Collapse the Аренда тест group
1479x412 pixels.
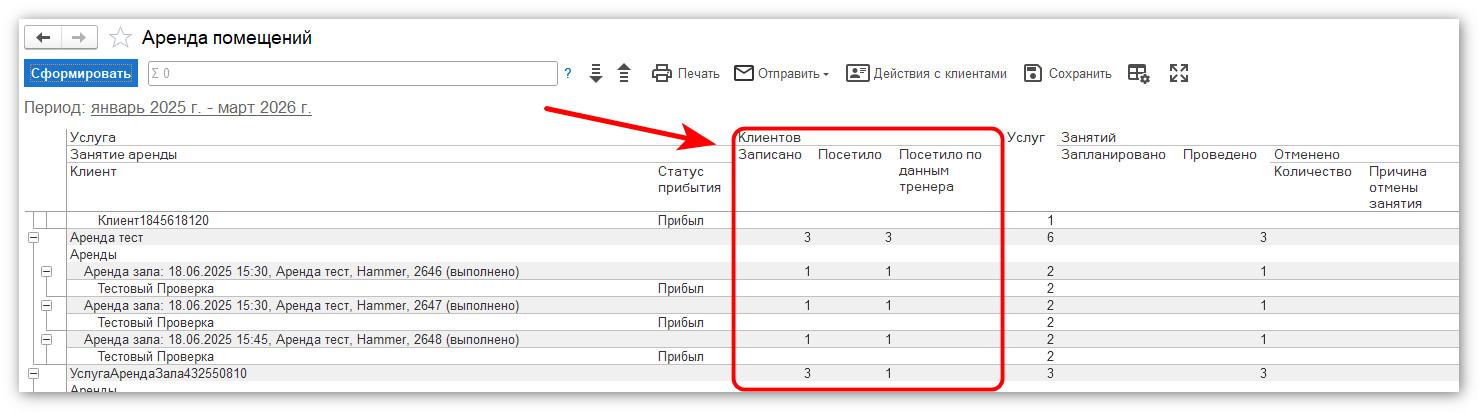[x=33, y=238]
